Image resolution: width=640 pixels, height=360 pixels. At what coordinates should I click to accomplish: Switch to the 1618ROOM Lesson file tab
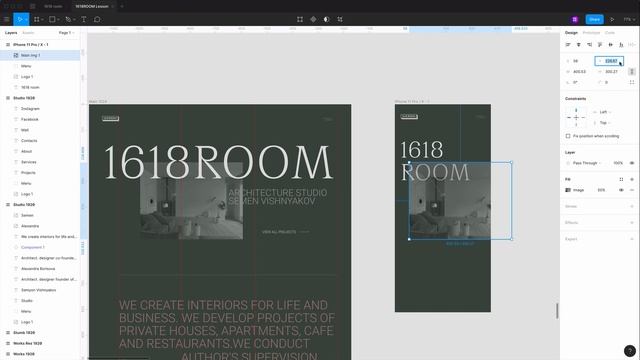pos(91,7)
